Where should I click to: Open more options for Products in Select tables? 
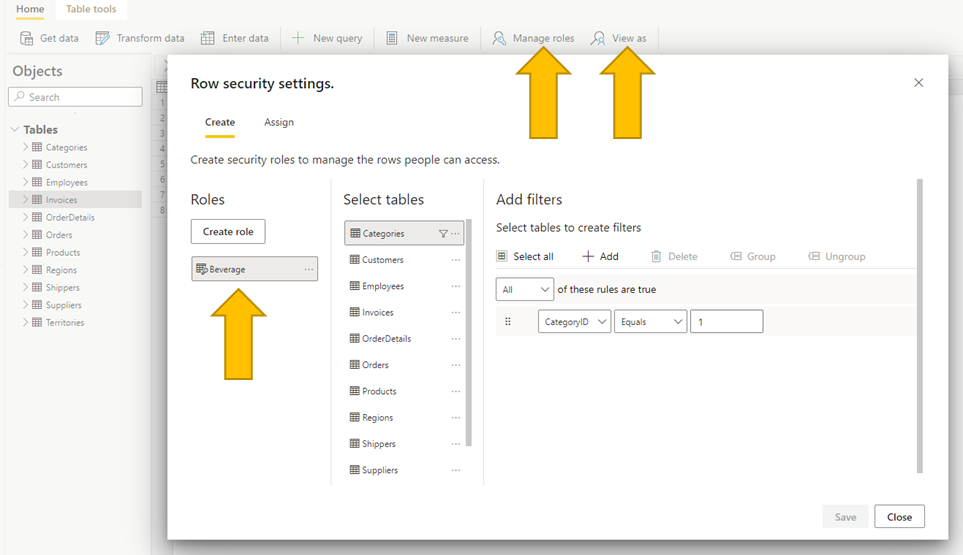456,391
